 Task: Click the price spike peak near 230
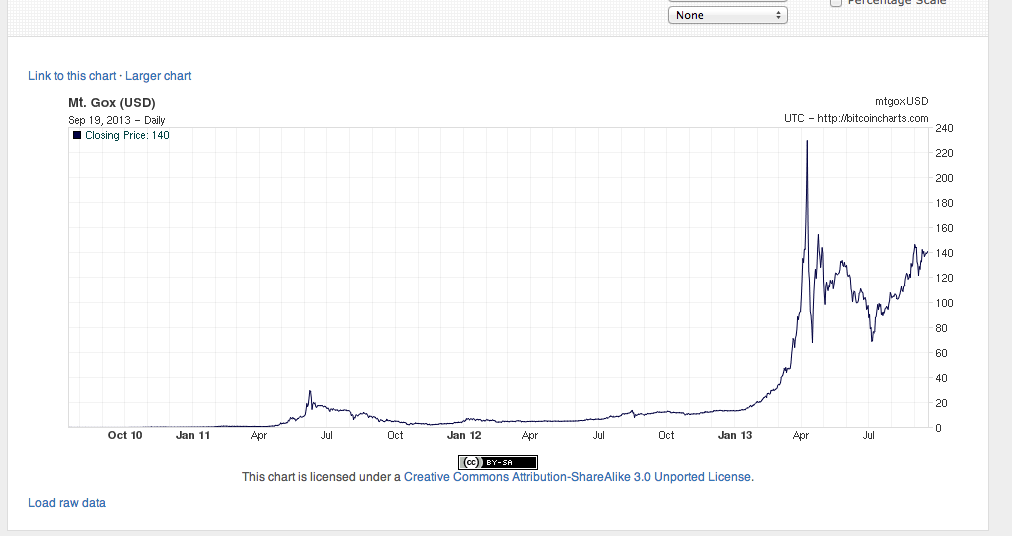tap(807, 142)
